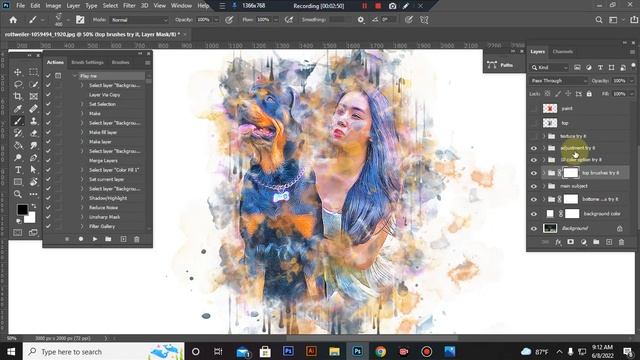Expand the Set Selection step
640x360 pixels.
[82, 104]
